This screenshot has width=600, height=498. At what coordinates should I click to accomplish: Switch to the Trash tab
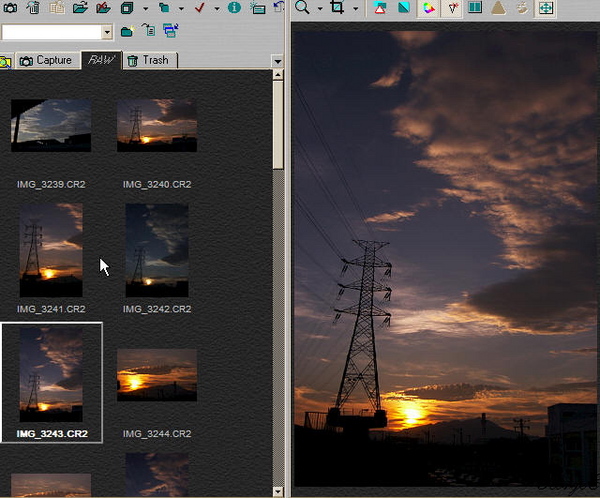tap(149, 60)
